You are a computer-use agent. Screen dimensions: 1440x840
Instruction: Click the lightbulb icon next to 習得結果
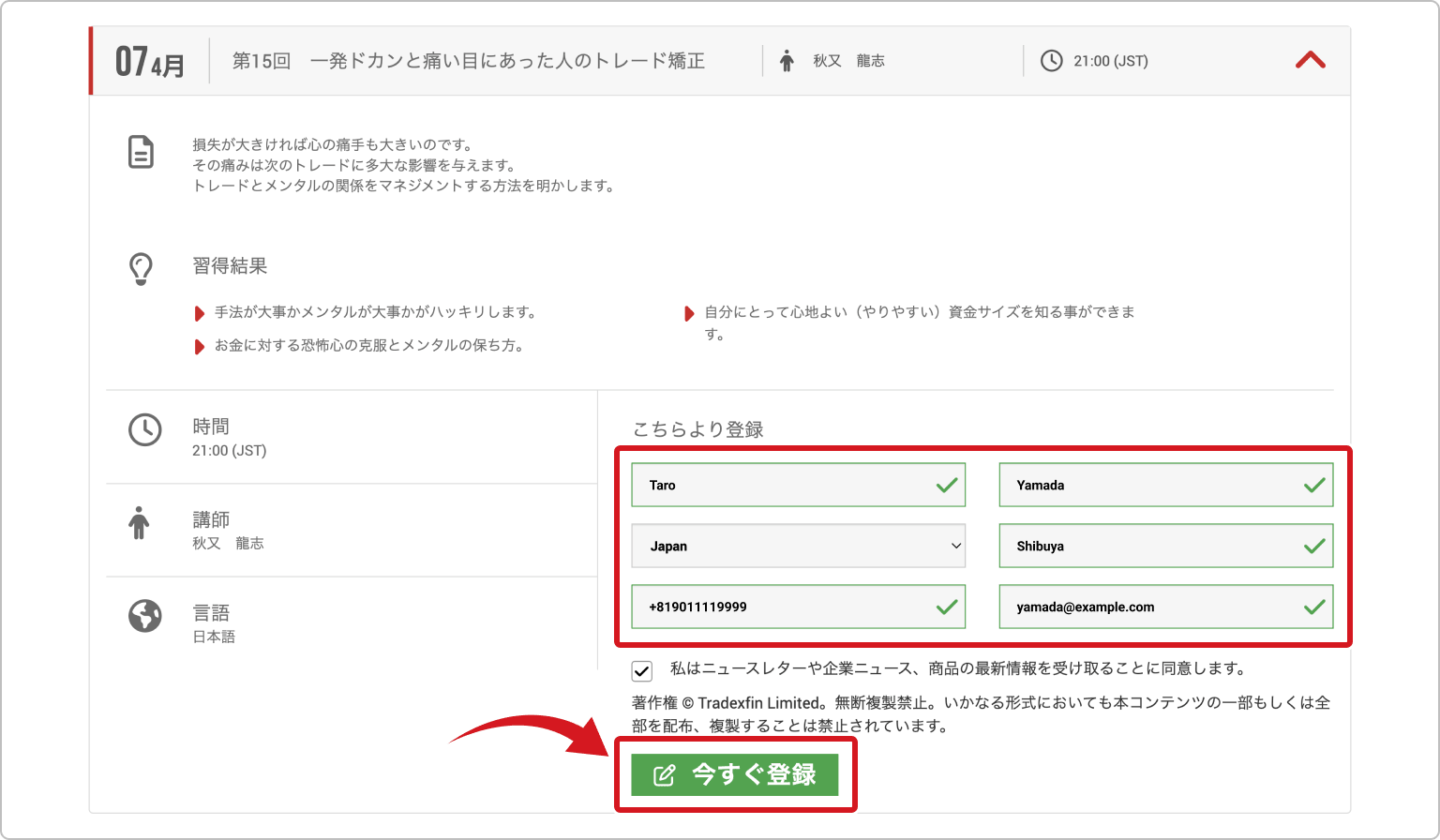pos(141,267)
